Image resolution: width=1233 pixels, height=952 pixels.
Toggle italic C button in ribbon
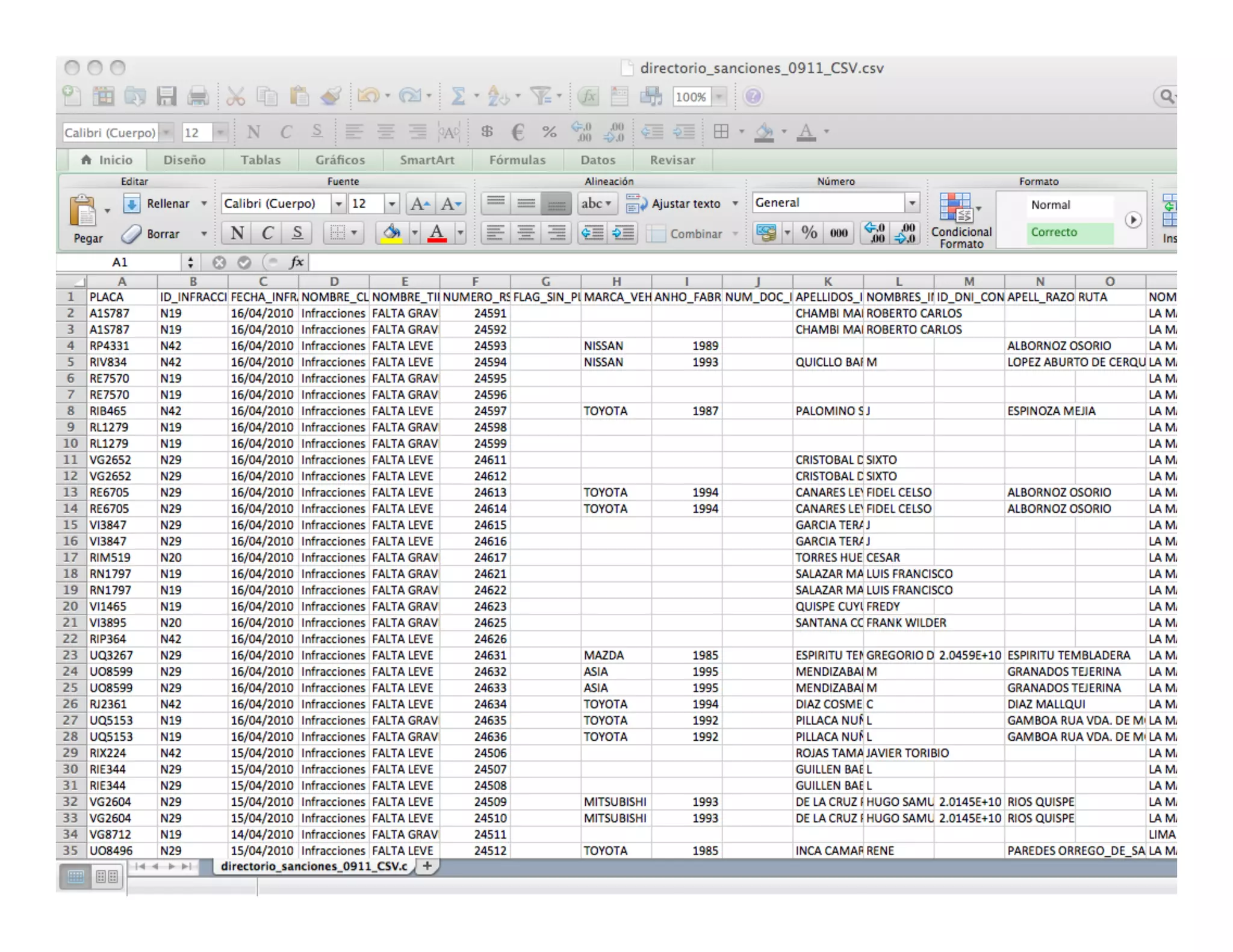(267, 233)
